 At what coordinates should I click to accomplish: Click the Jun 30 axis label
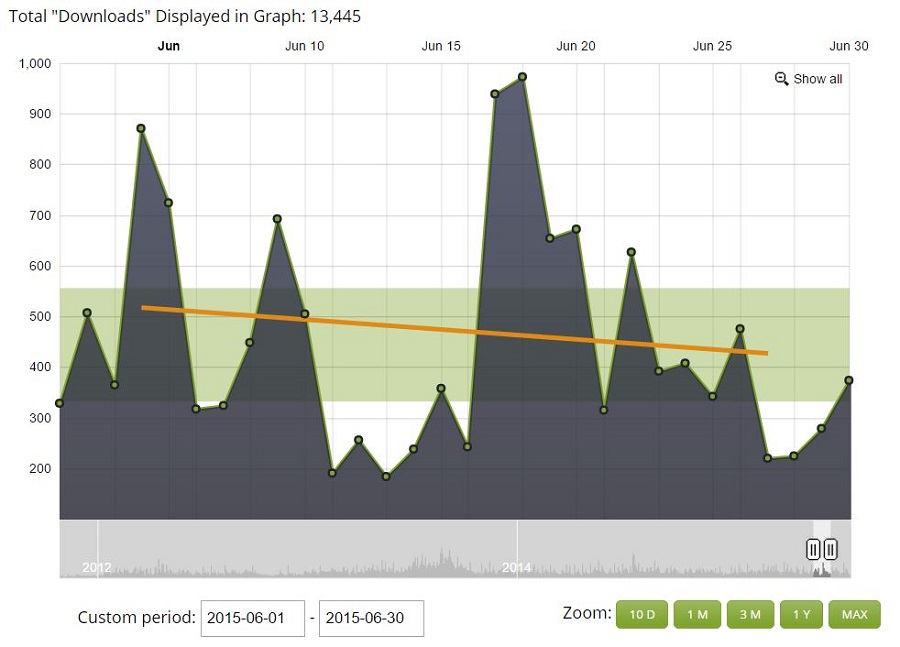[x=849, y=46]
